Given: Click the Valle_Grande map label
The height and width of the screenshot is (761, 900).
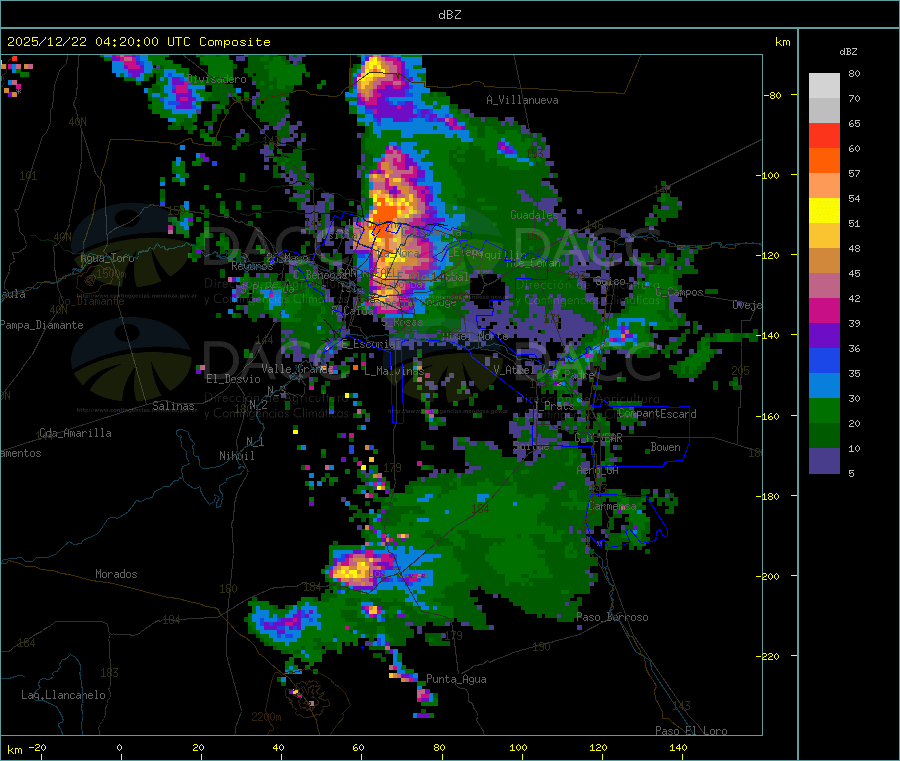Looking at the screenshot, I should click(x=297, y=368).
